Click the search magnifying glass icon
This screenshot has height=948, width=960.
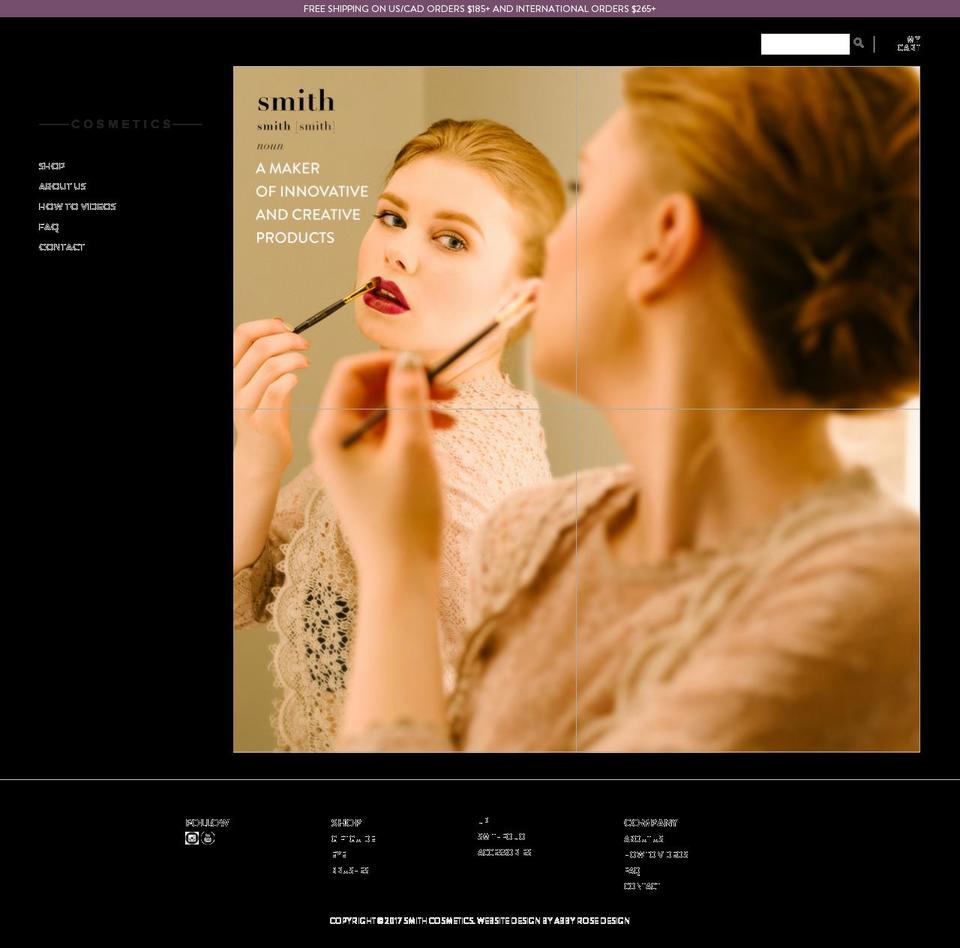(858, 43)
